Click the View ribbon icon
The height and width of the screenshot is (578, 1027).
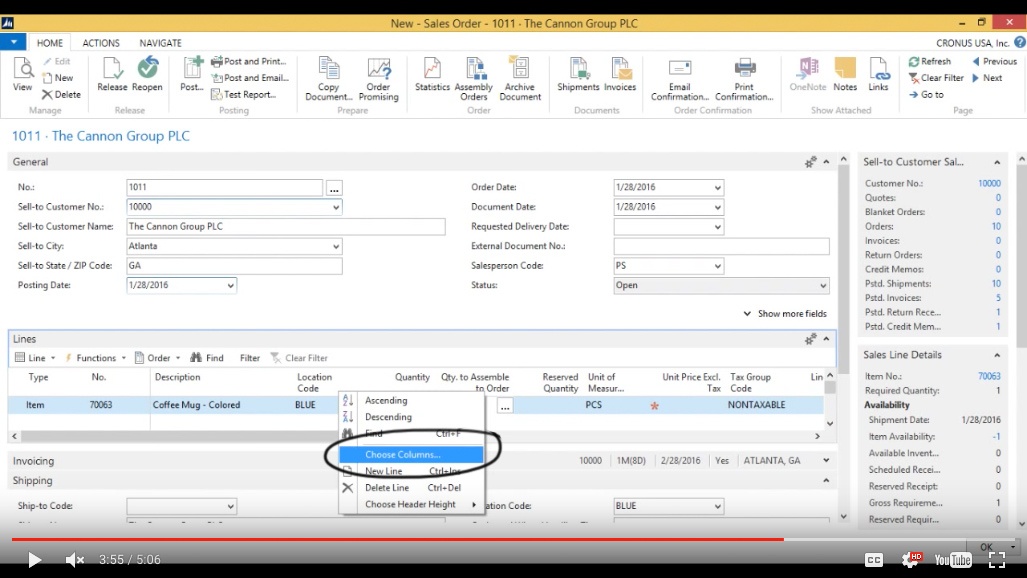(22, 74)
